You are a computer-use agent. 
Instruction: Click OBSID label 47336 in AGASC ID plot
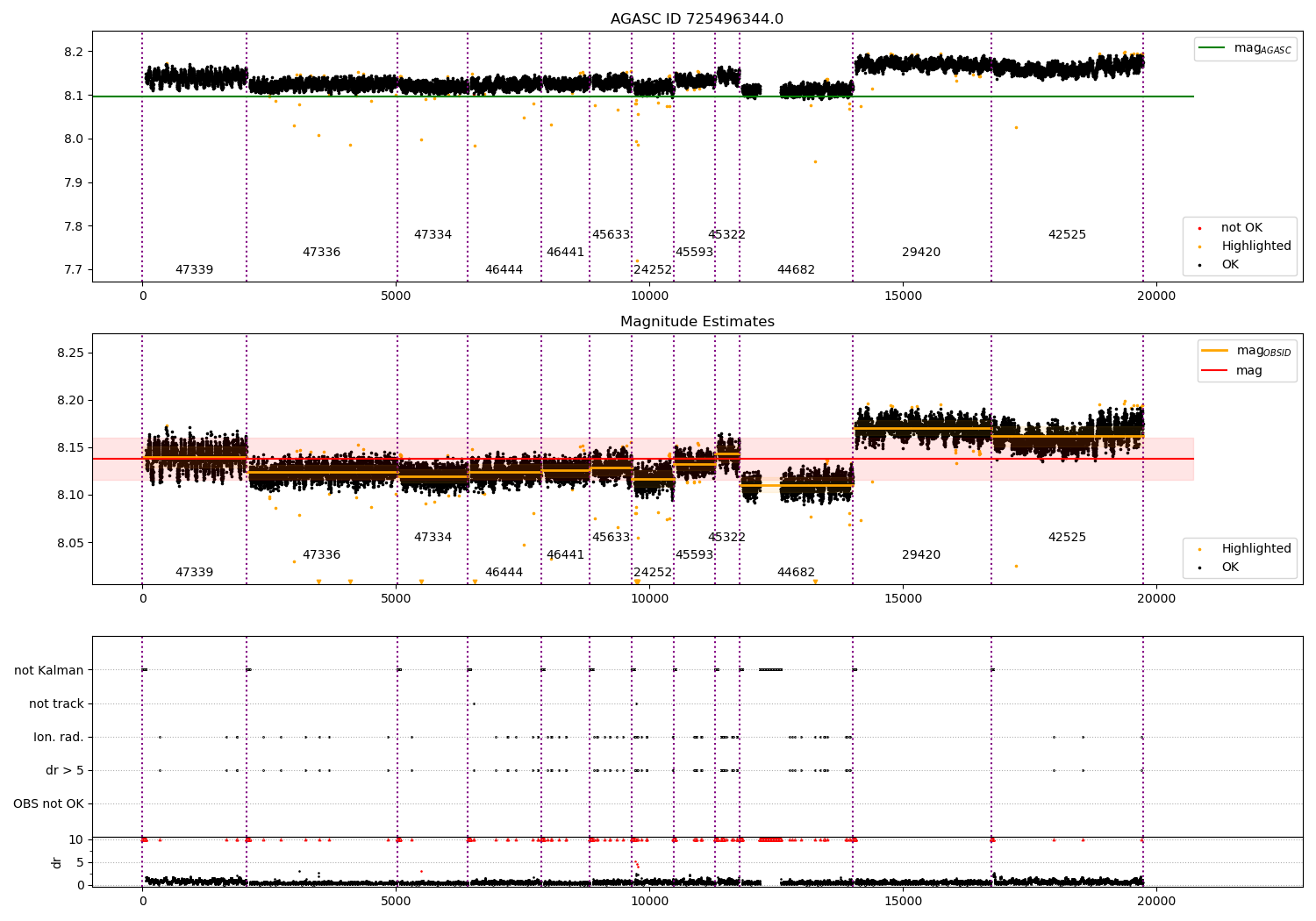click(321, 253)
